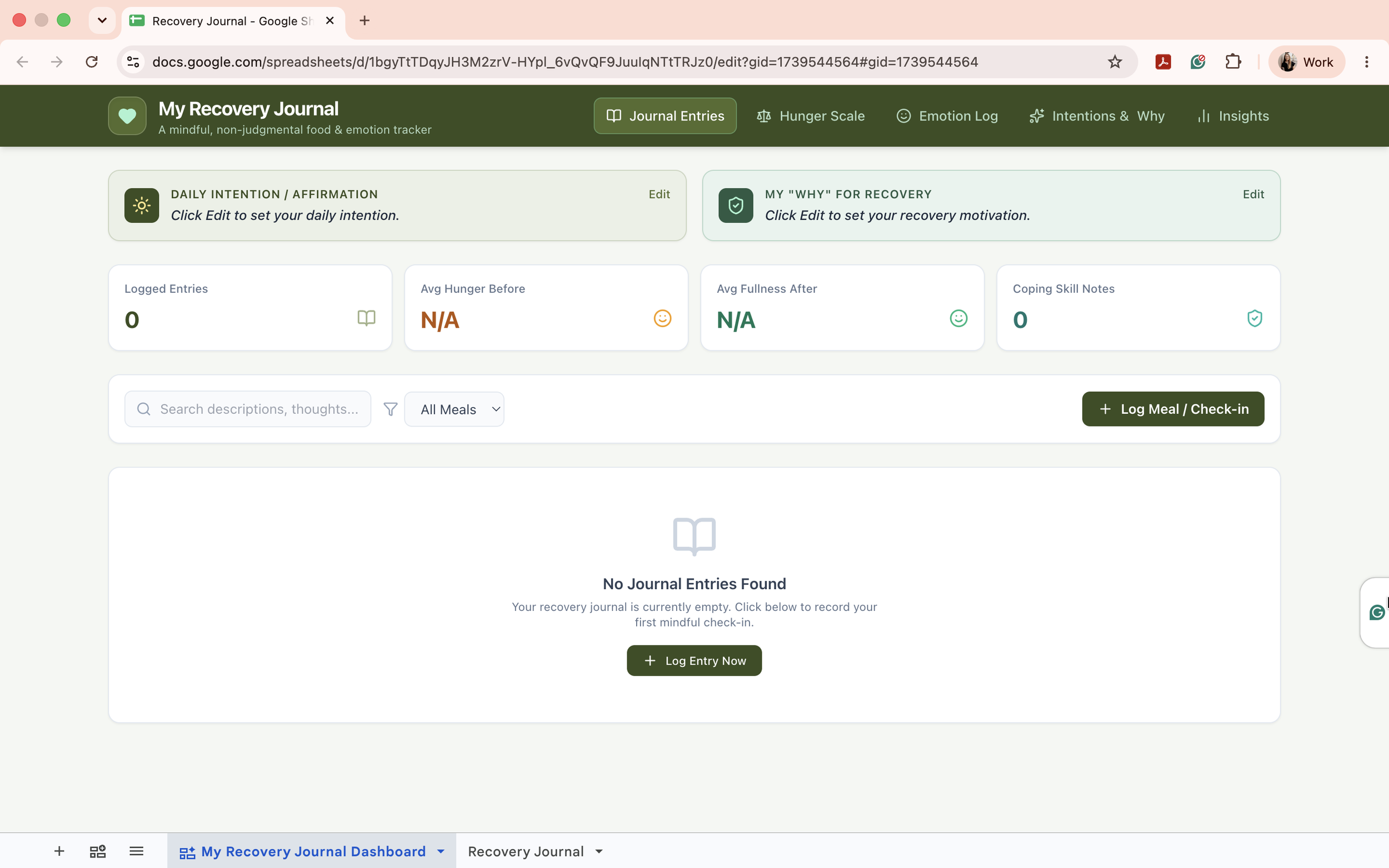Click the shield icon in Coping Skill Notes
Viewport: 1389px width, 868px height.
1255,318
